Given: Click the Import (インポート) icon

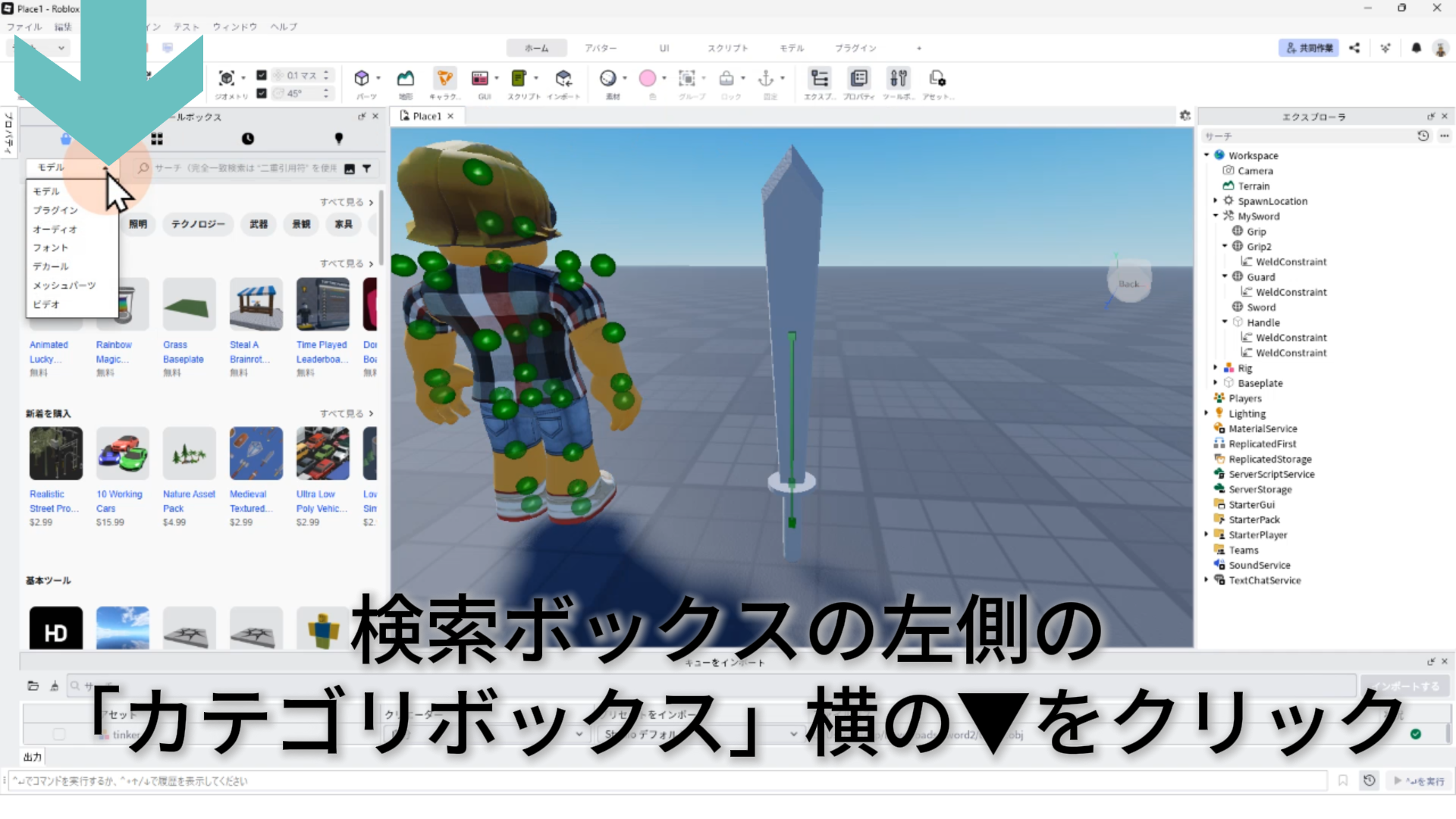Looking at the screenshot, I should tap(563, 78).
